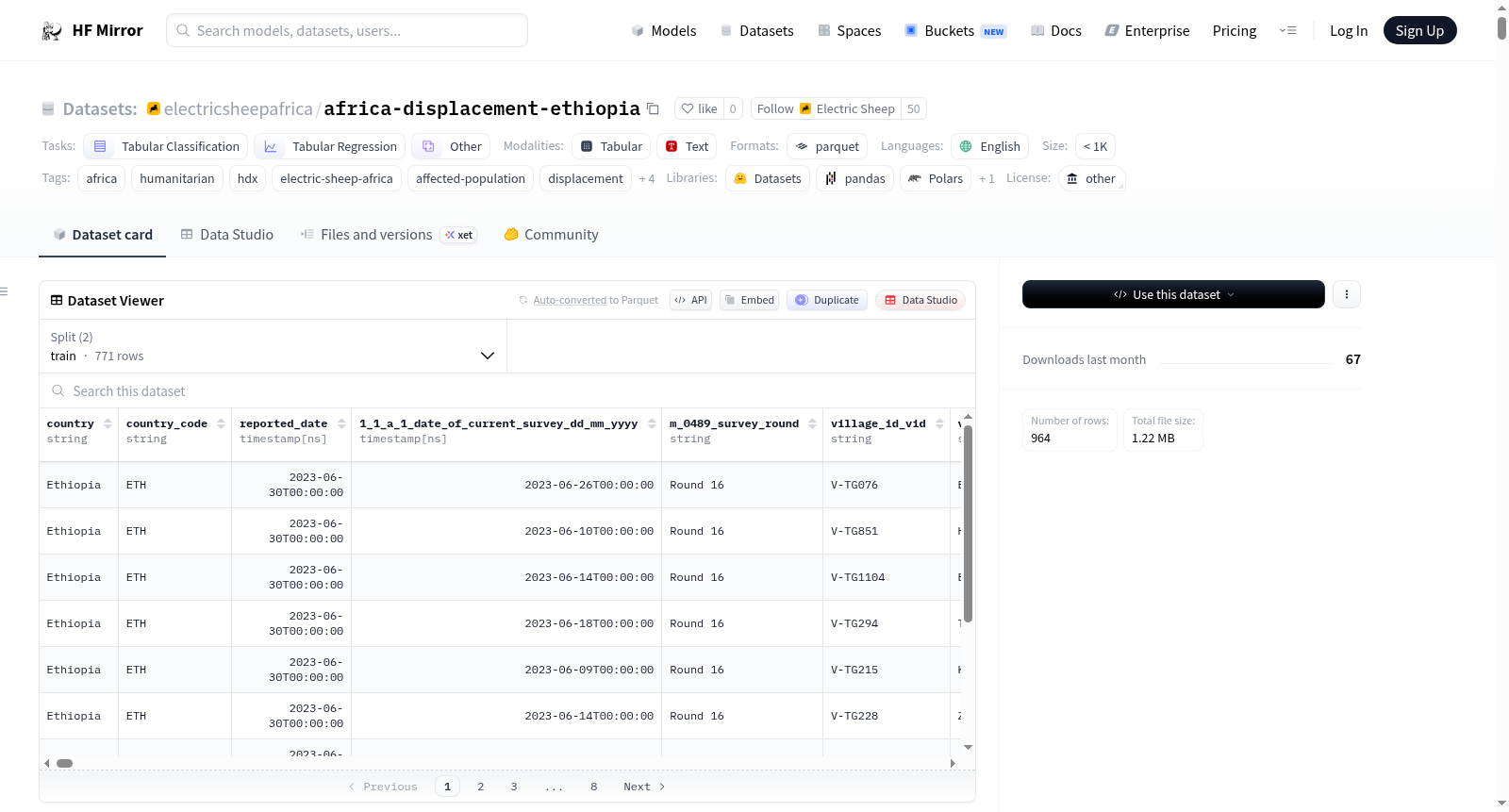Viewport: 1509px width, 812px height.
Task: Click the electricsheepafrica organization avatar icon
Action: click(154, 108)
